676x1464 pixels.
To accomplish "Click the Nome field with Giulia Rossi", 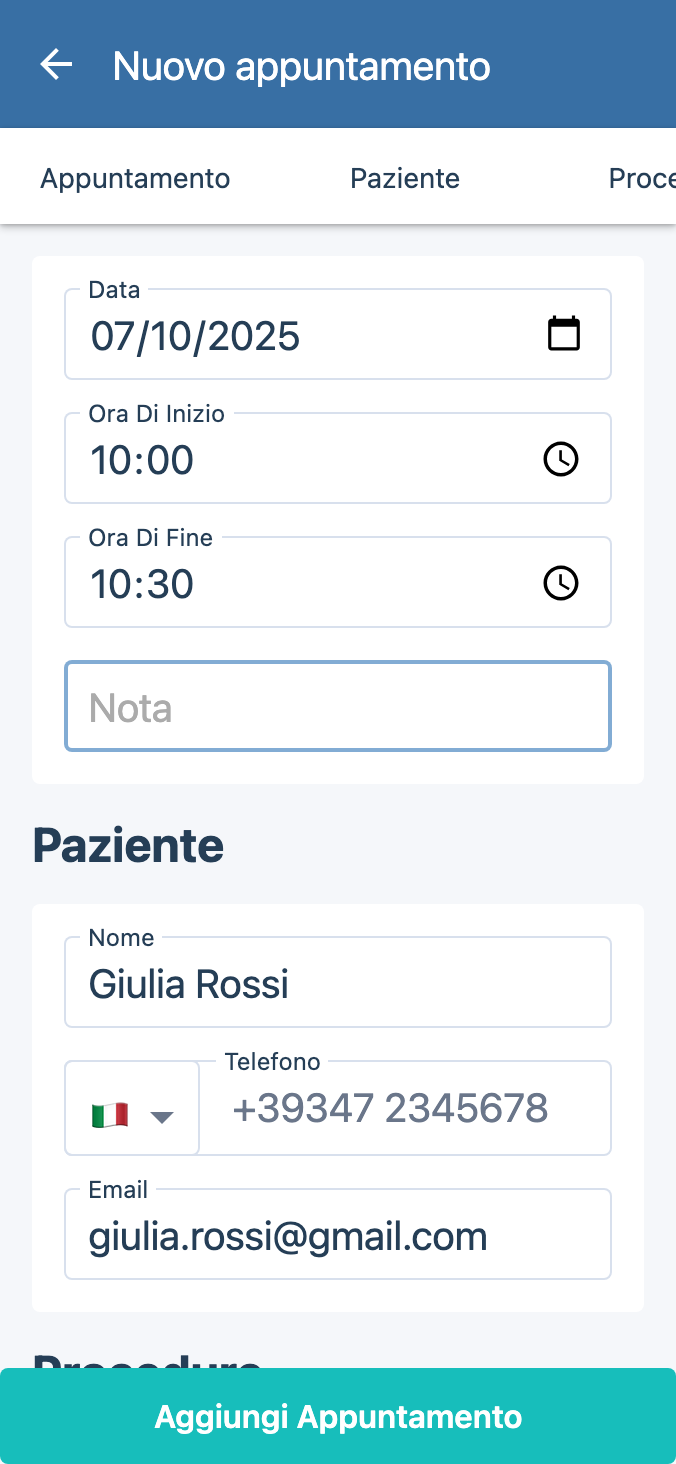I will [x=337, y=984].
